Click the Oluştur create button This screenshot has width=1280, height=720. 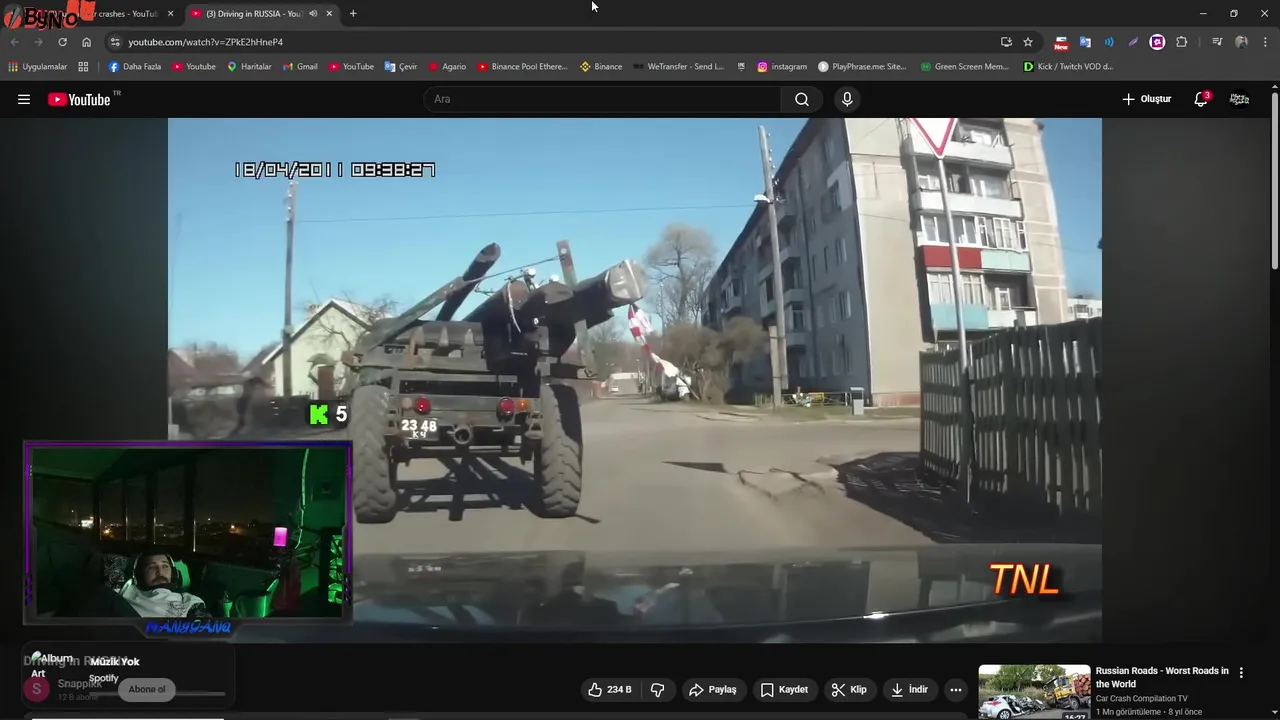[x=1146, y=99]
